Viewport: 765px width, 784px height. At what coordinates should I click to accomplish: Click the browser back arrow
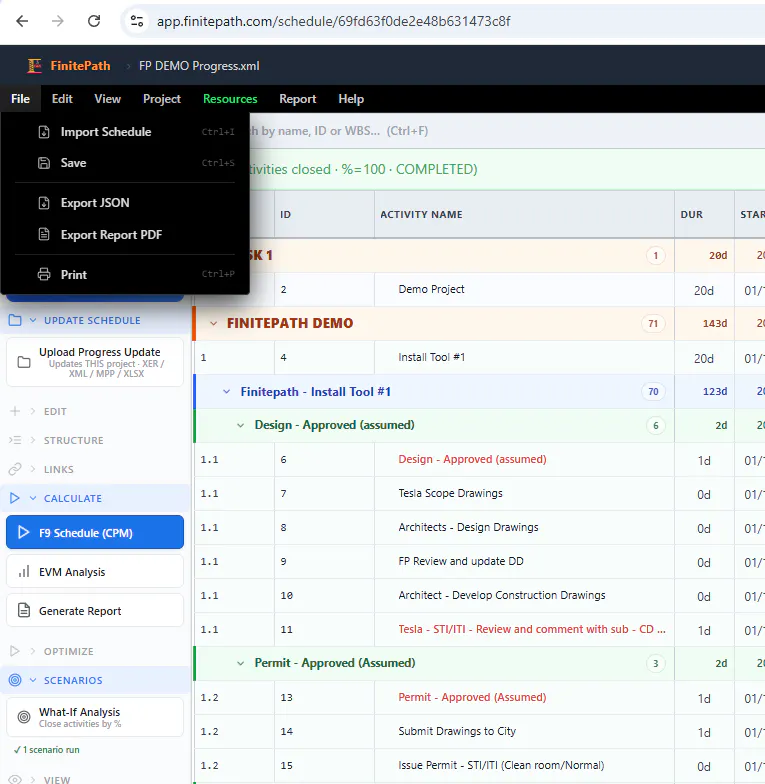(22, 21)
